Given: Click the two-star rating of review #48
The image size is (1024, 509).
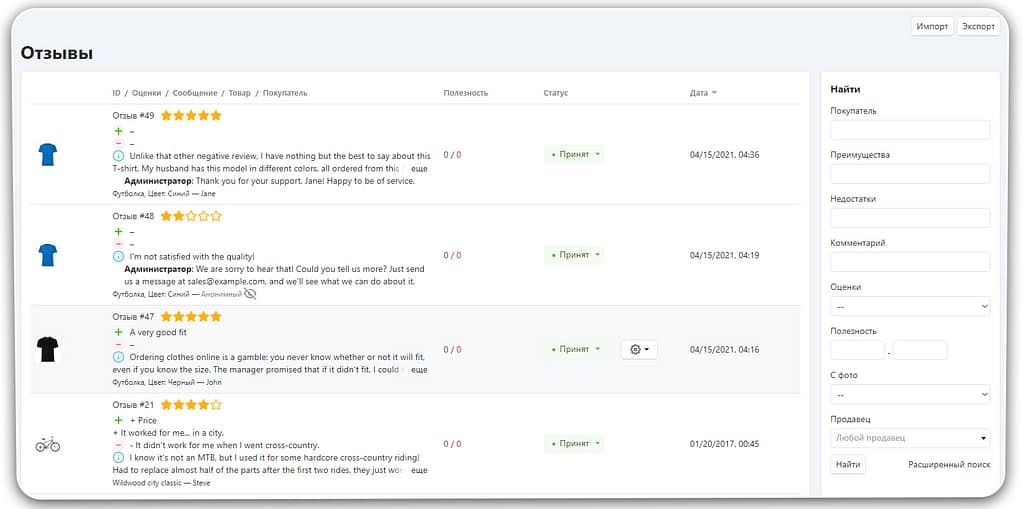Looking at the screenshot, I should click(x=191, y=216).
